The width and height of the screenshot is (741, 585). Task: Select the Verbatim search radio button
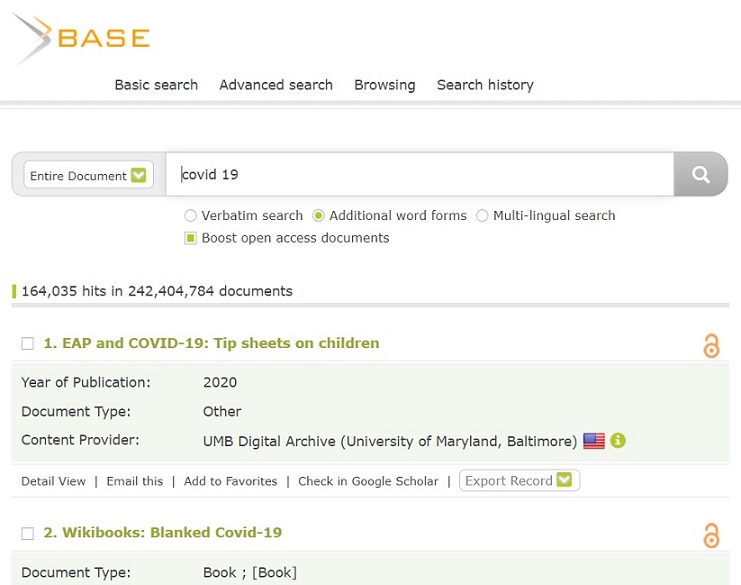point(191,216)
